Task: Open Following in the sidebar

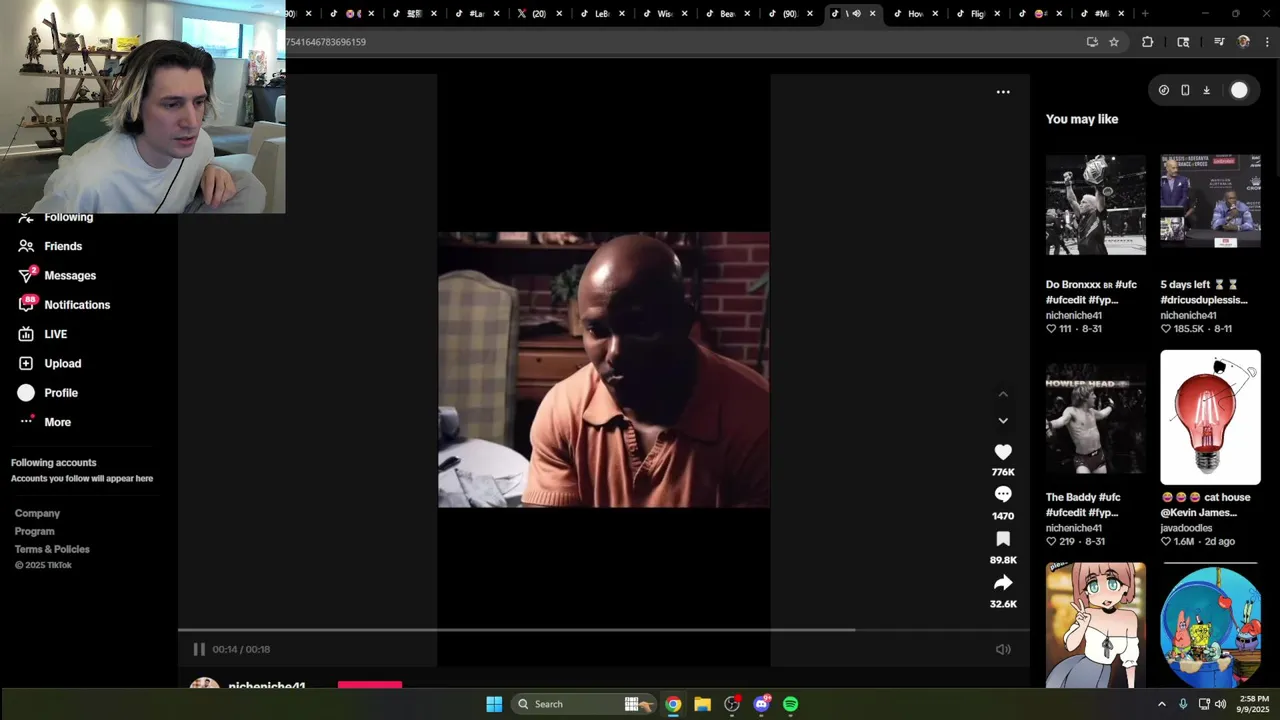Action: pyautogui.click(x=56, y=217)
